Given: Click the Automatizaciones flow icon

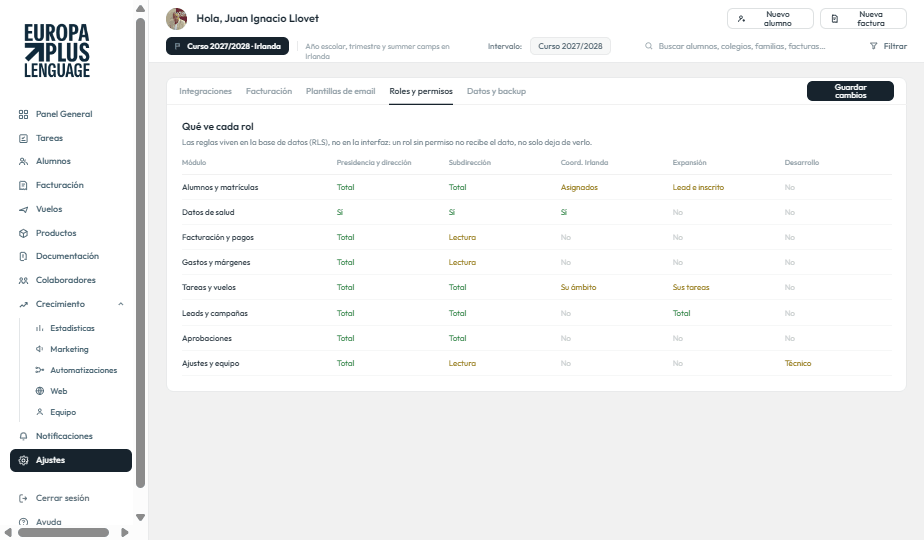Looking at the screenshot, I should (39, 370).
